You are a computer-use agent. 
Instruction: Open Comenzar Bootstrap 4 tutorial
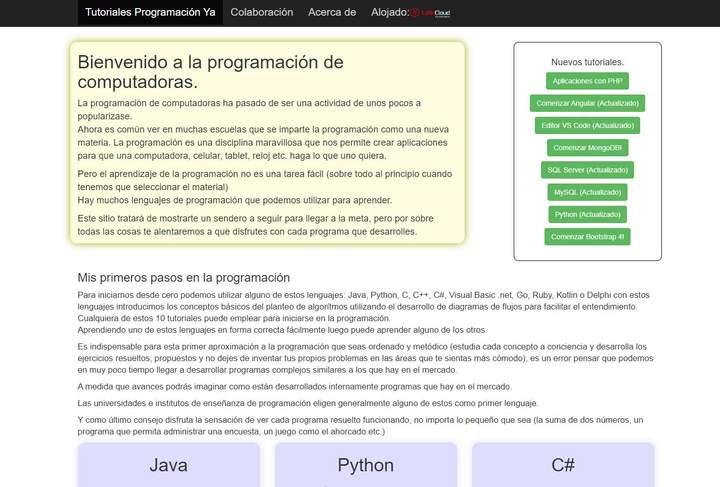(x=587, y=237)
